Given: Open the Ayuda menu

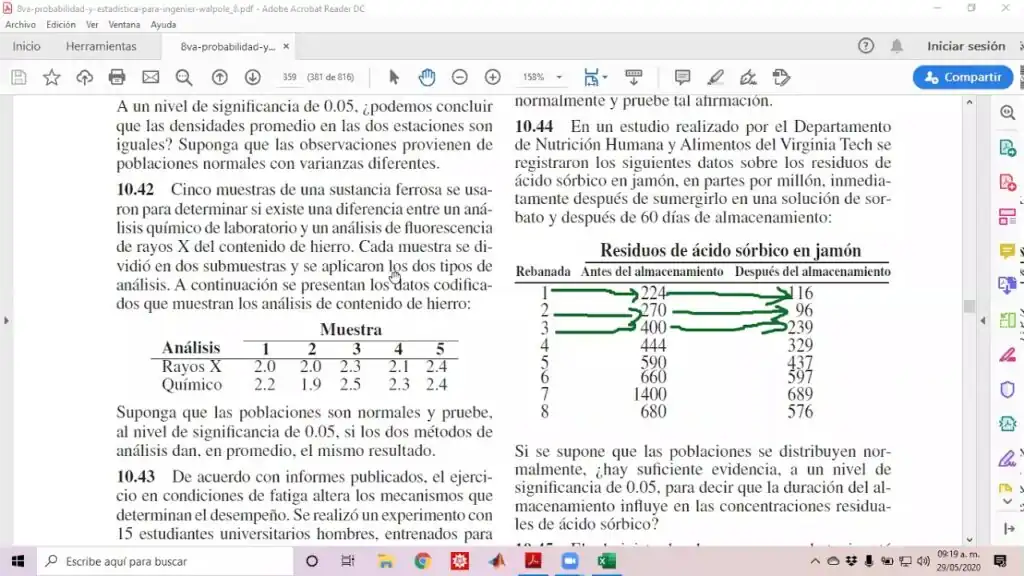Looking at the screenshot, I should click(163, 24).
